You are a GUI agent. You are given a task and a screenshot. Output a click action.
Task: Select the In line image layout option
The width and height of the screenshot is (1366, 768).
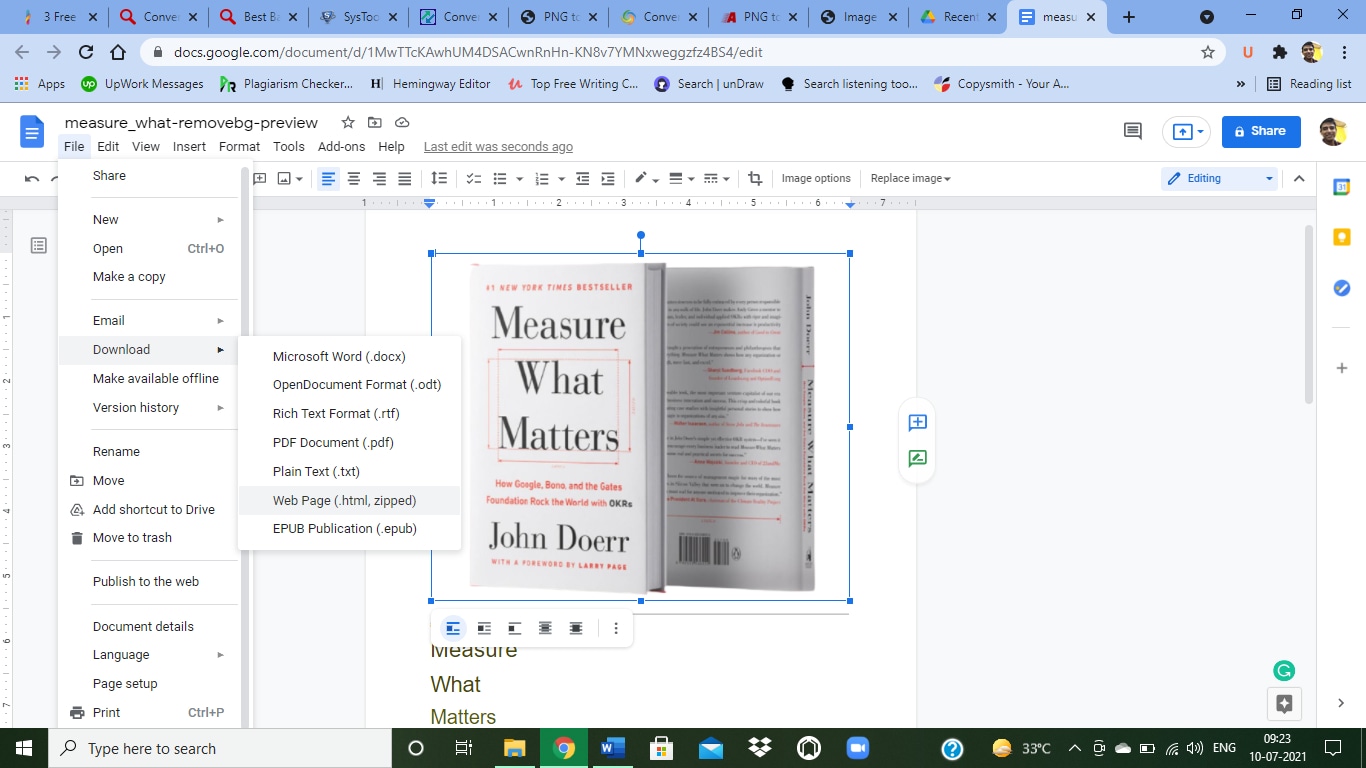[453, 628]
